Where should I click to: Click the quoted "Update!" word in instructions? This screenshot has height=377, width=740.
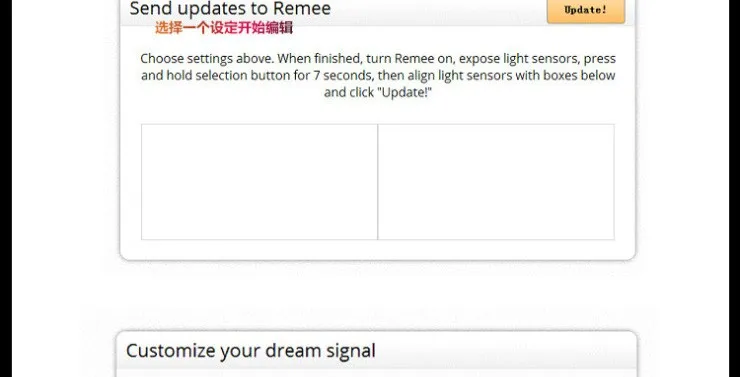[404, 92]
